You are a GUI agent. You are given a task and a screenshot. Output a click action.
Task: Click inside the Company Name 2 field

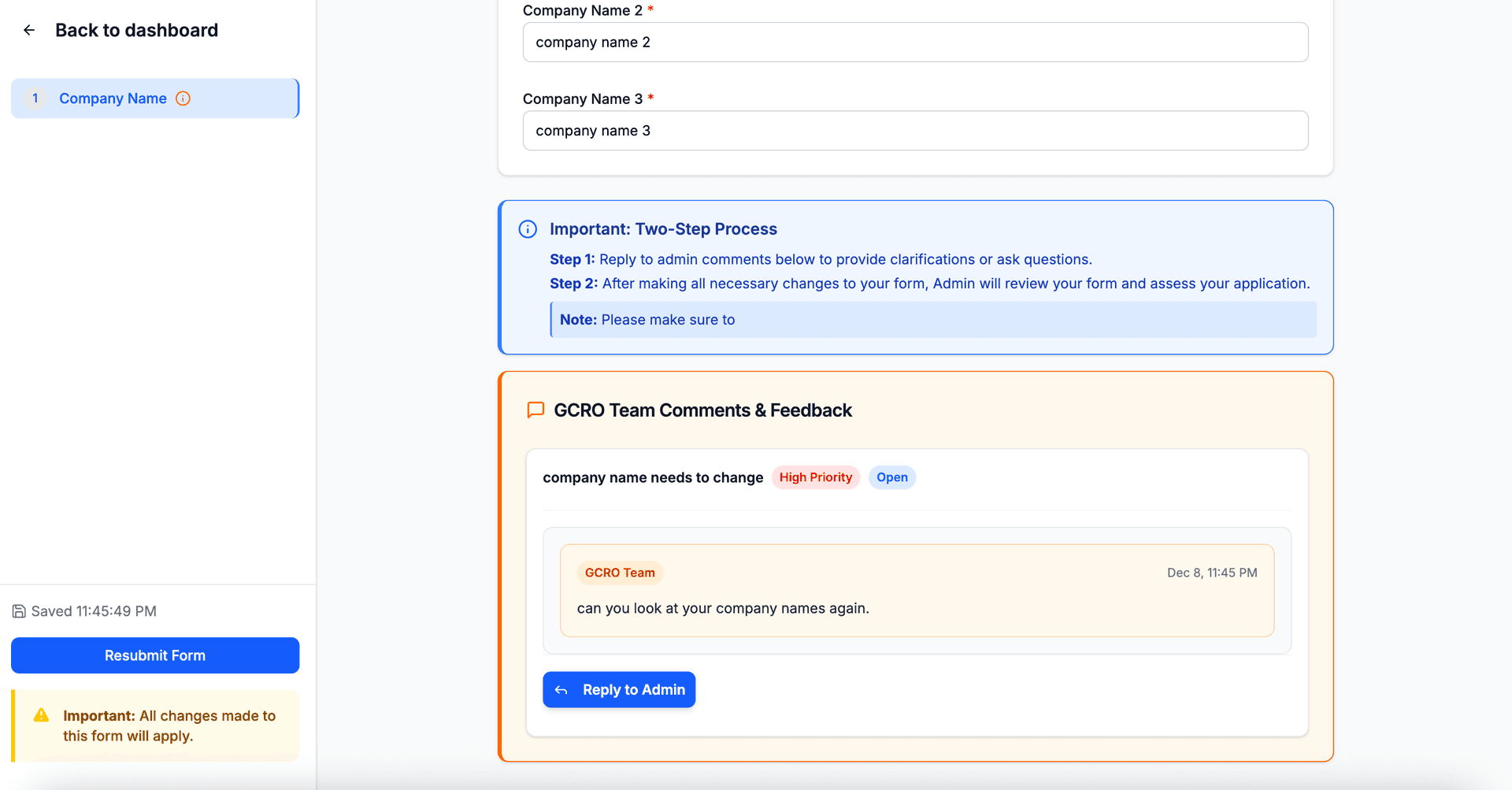tap(914, 42)
